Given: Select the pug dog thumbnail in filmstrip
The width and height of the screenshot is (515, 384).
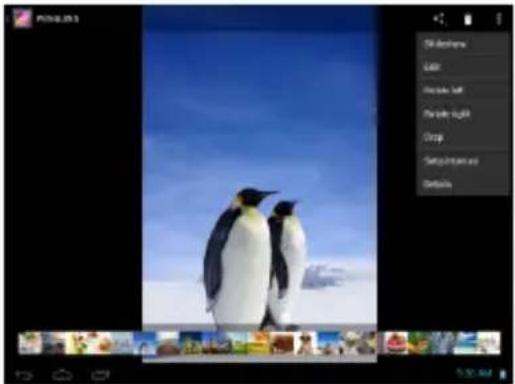Looking at the screenshot, I should [x=306, y=343].
